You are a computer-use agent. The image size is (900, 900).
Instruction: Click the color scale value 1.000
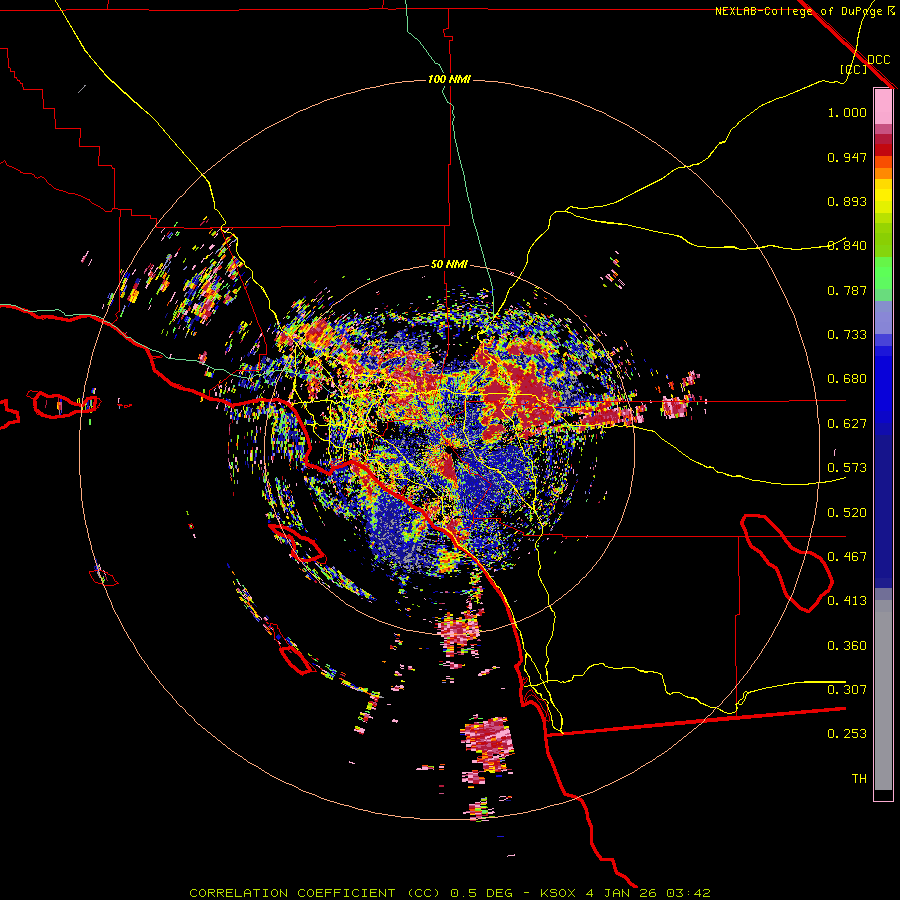click(847, 112)
